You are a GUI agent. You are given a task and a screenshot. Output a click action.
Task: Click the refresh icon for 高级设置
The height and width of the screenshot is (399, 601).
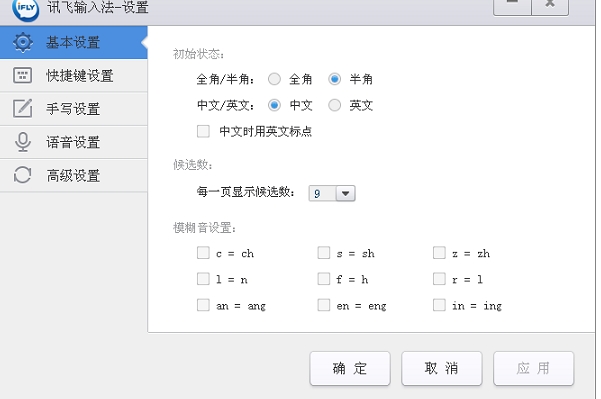(x=23, y=175)
